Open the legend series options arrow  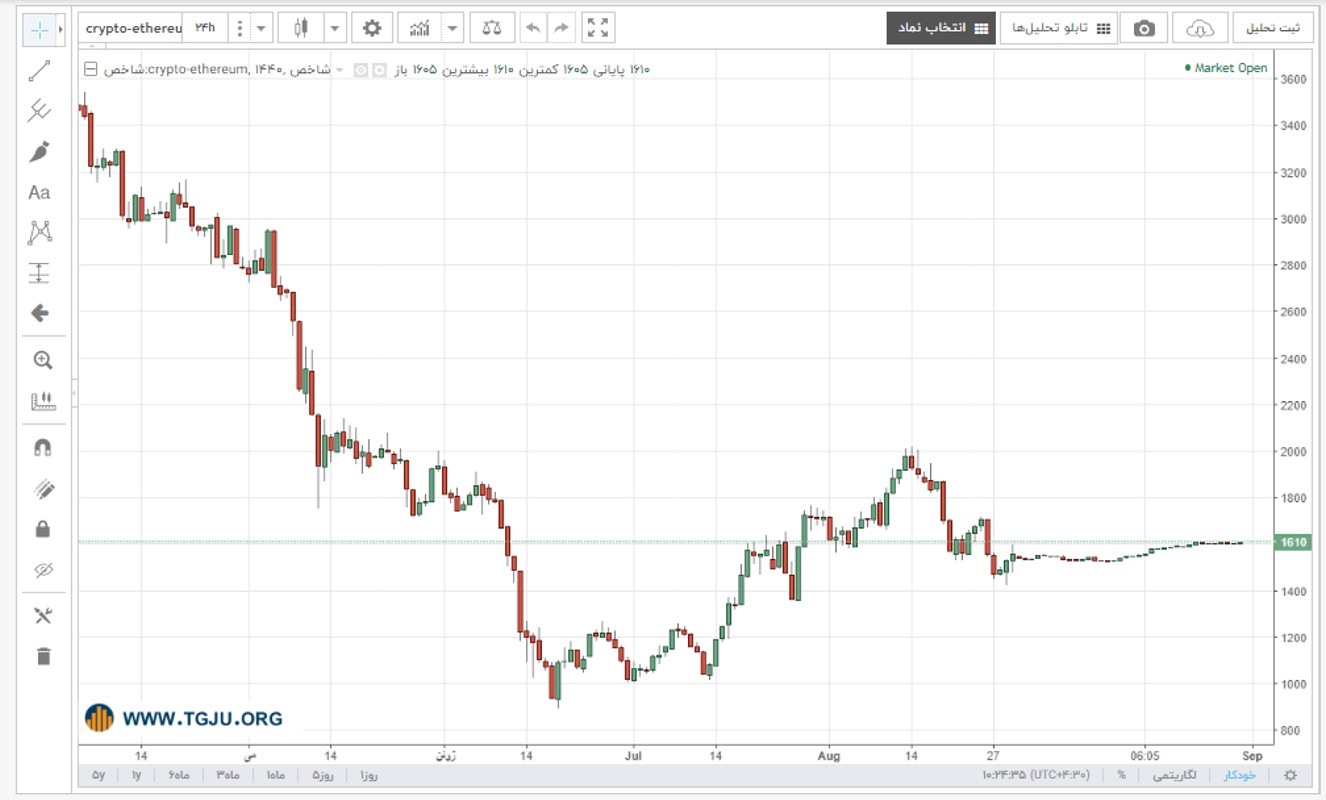tap(340, 69)
